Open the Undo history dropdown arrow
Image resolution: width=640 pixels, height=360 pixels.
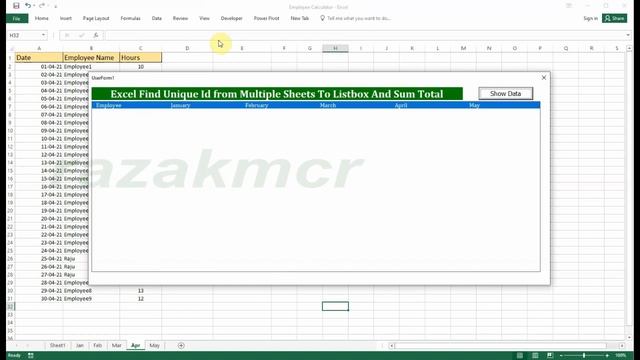click(33, 6)
